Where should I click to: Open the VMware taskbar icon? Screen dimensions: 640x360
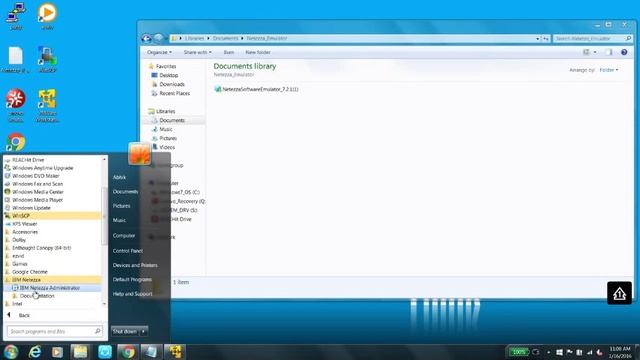[x=175, y=351]
